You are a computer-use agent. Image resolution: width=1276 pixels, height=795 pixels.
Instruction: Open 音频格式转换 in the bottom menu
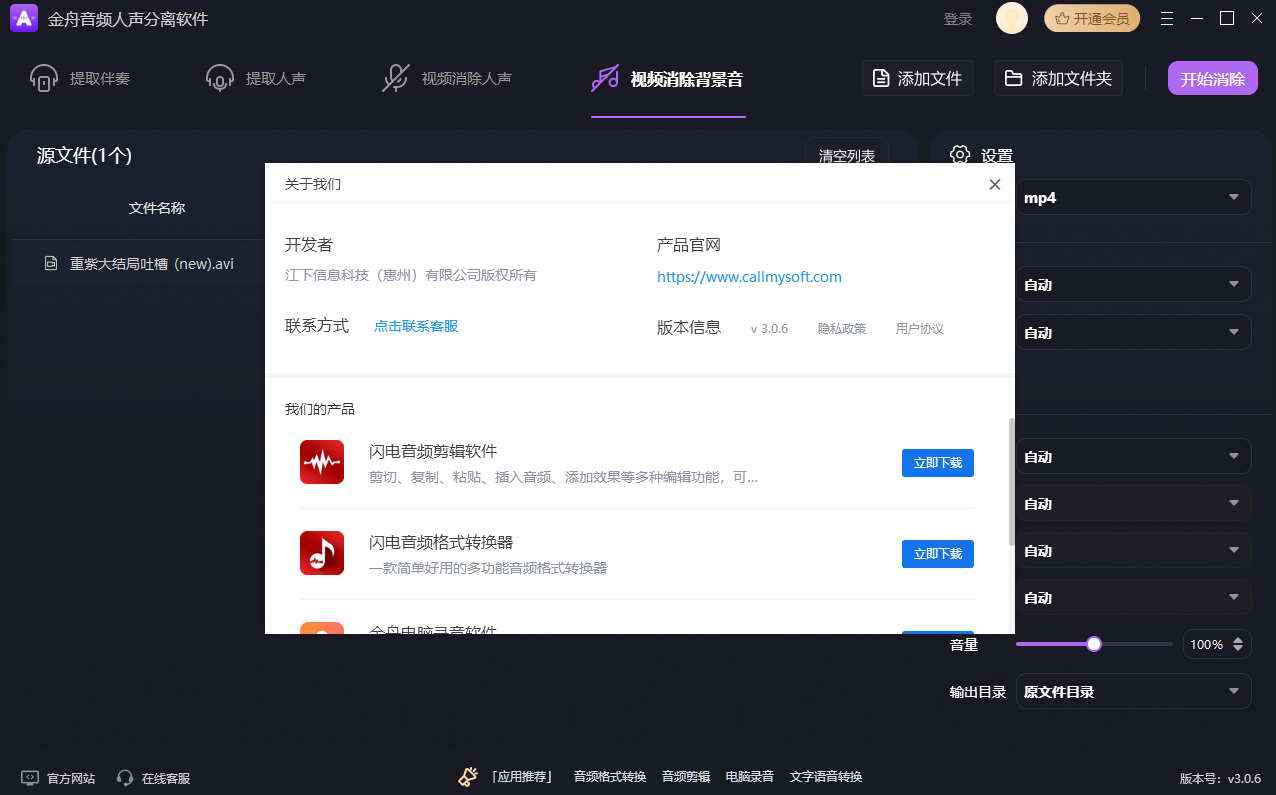(x=610, y=775)
